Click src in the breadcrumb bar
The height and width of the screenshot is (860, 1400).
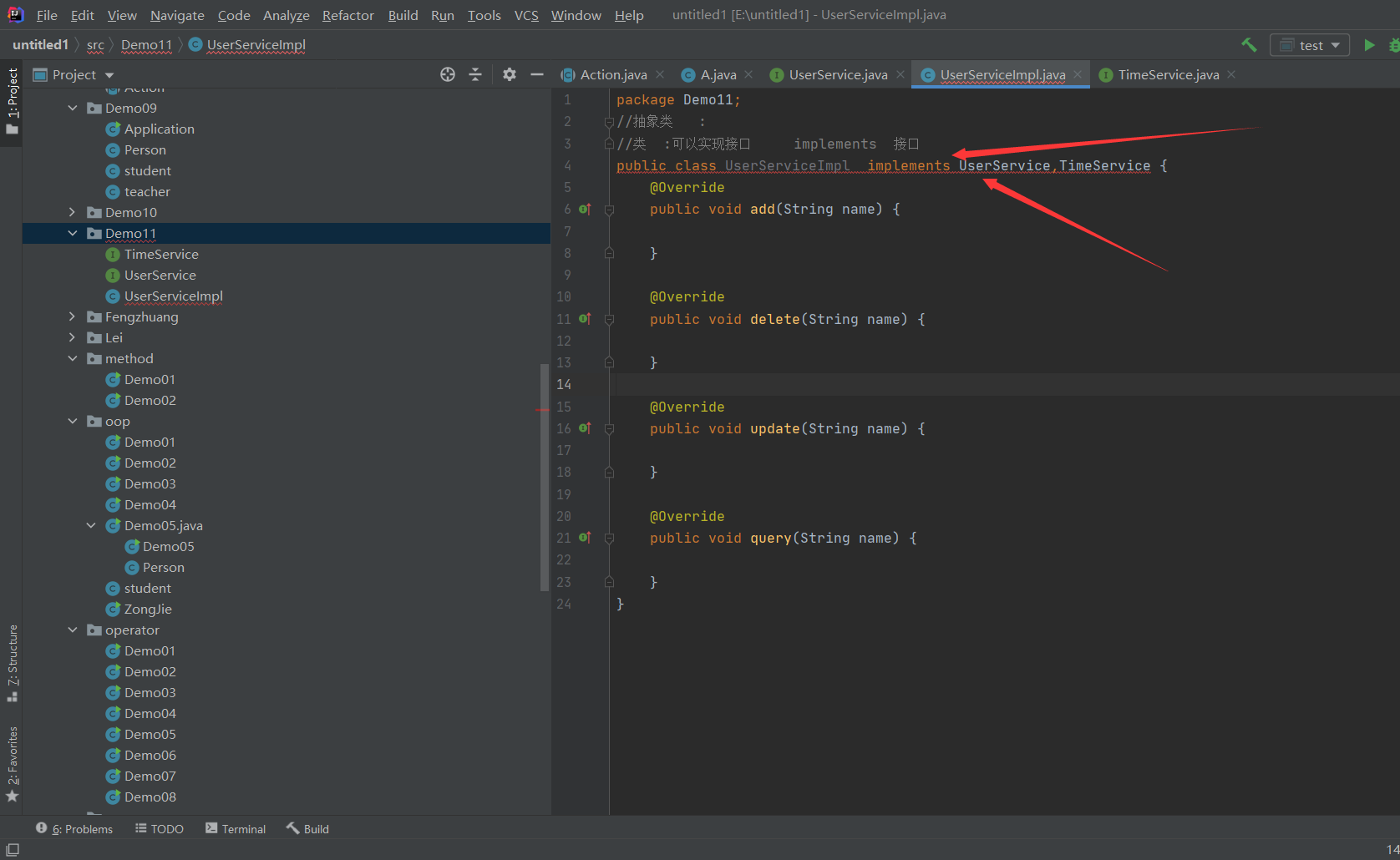[x=95, y=45]
